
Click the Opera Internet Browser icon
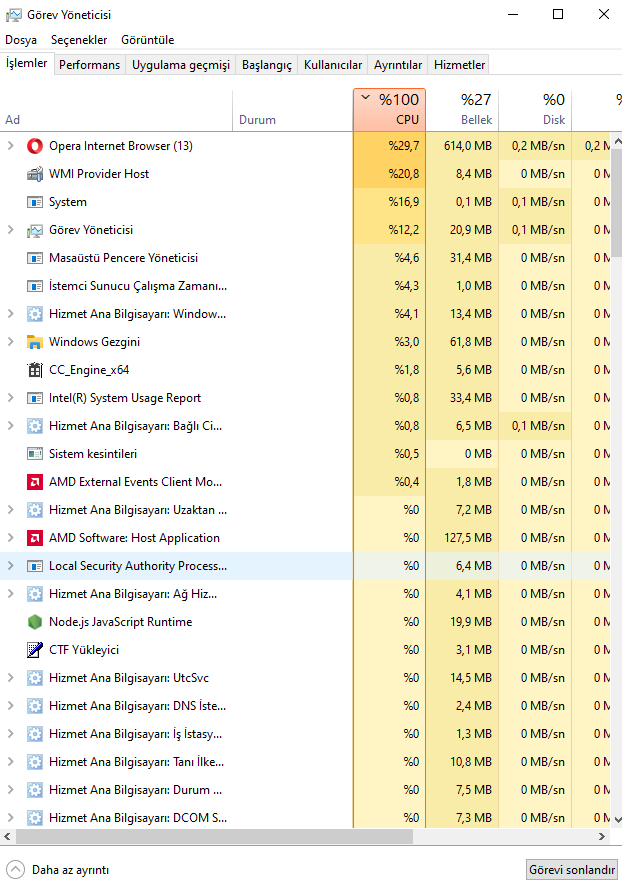tap(35, 146)
